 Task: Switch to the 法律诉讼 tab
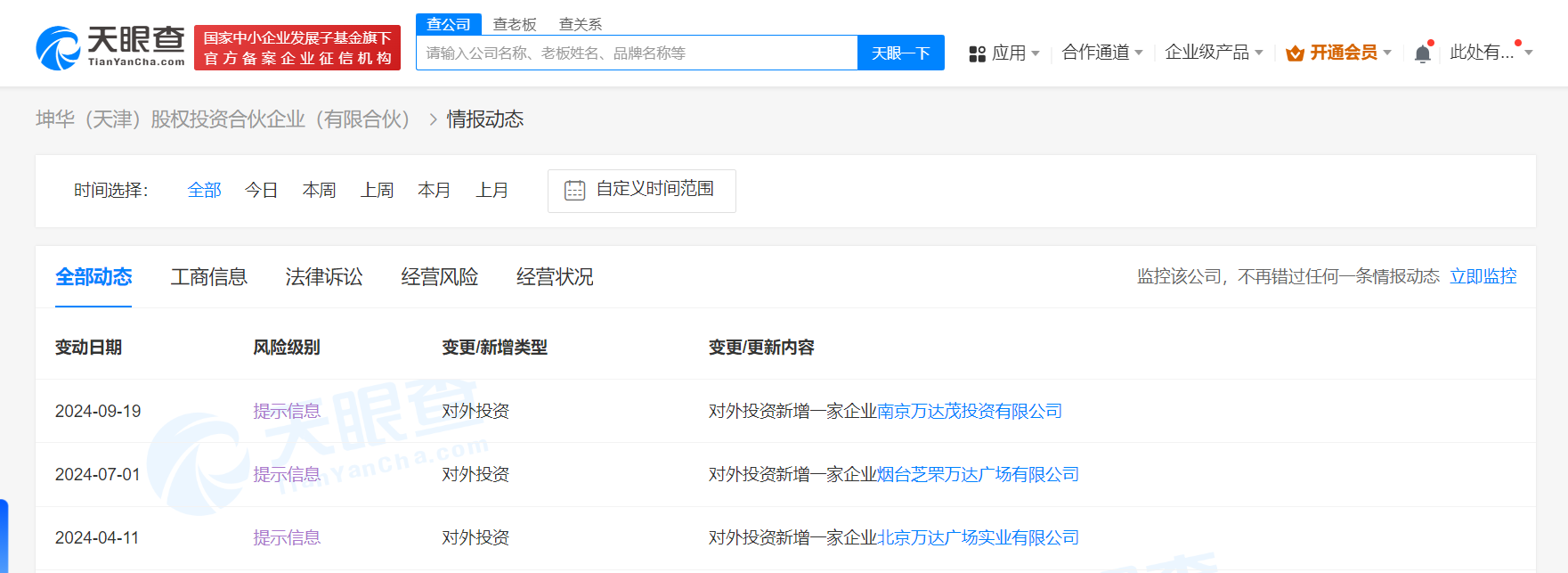click(x=324, y=277)
